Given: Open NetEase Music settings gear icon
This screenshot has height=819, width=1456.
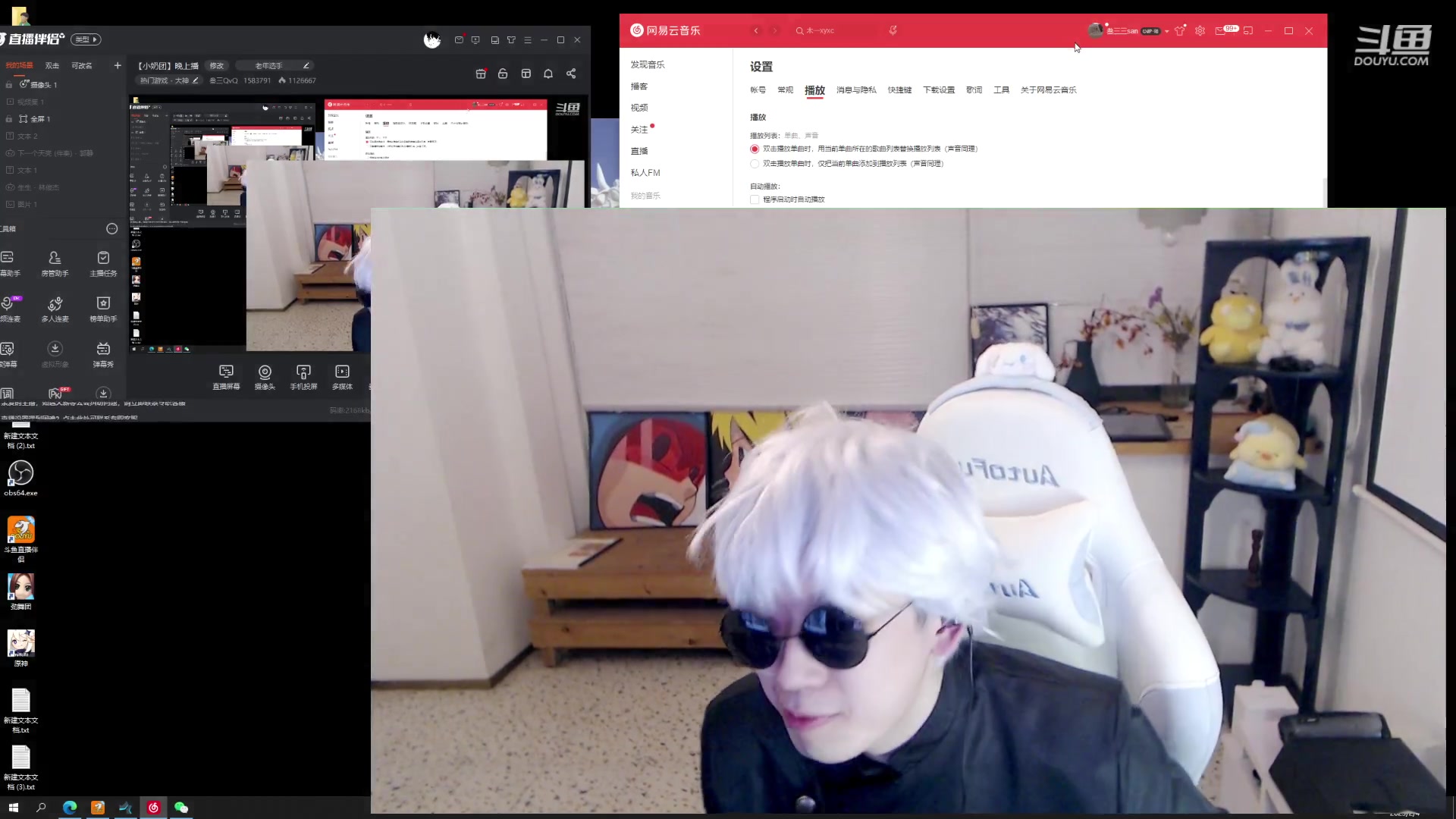Looking at the screenshot, I should [1200, 31].
